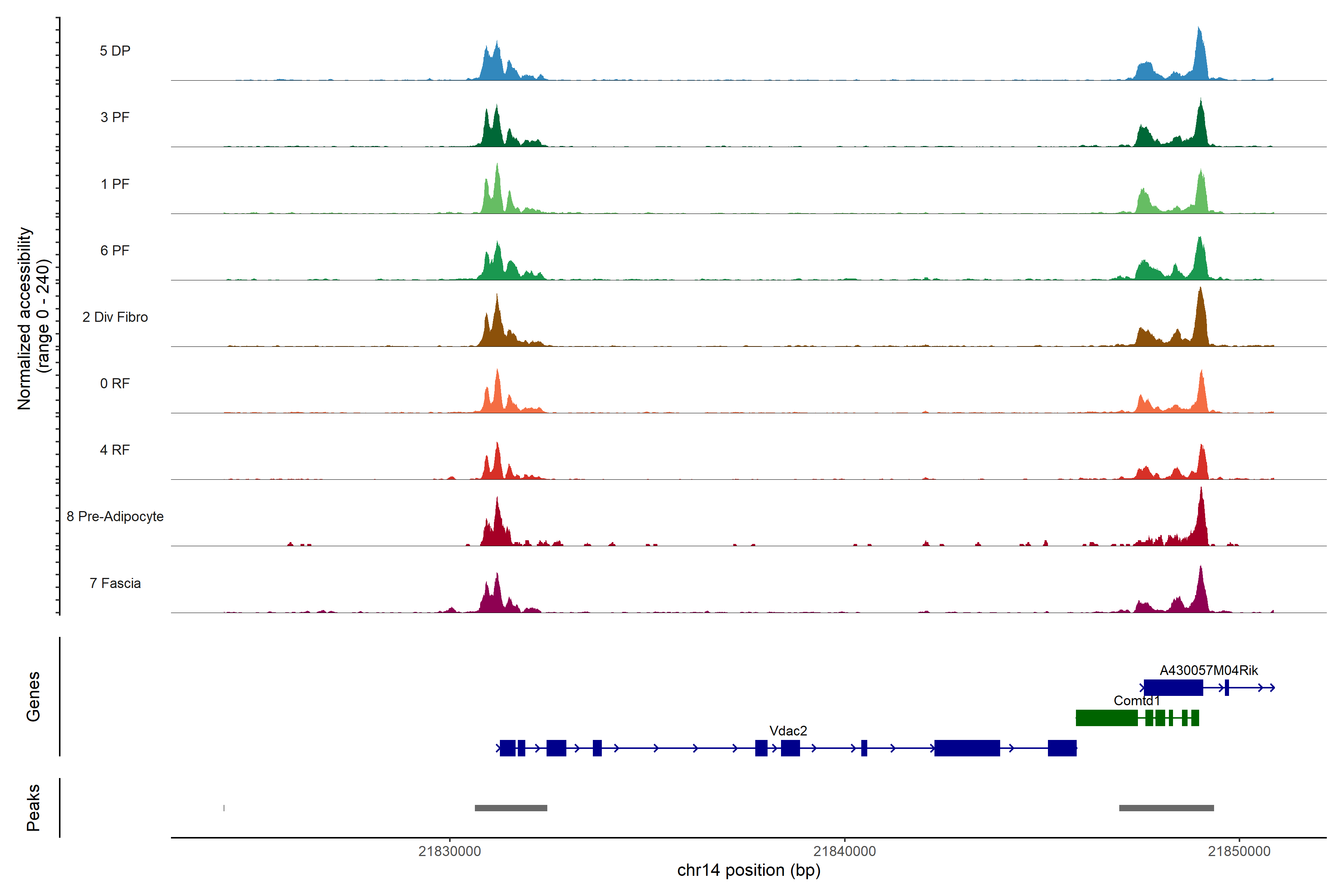Click the chr14 position (bp) axis title
The height and width of the screenshot is (896, 1344).
pos(749,870)
